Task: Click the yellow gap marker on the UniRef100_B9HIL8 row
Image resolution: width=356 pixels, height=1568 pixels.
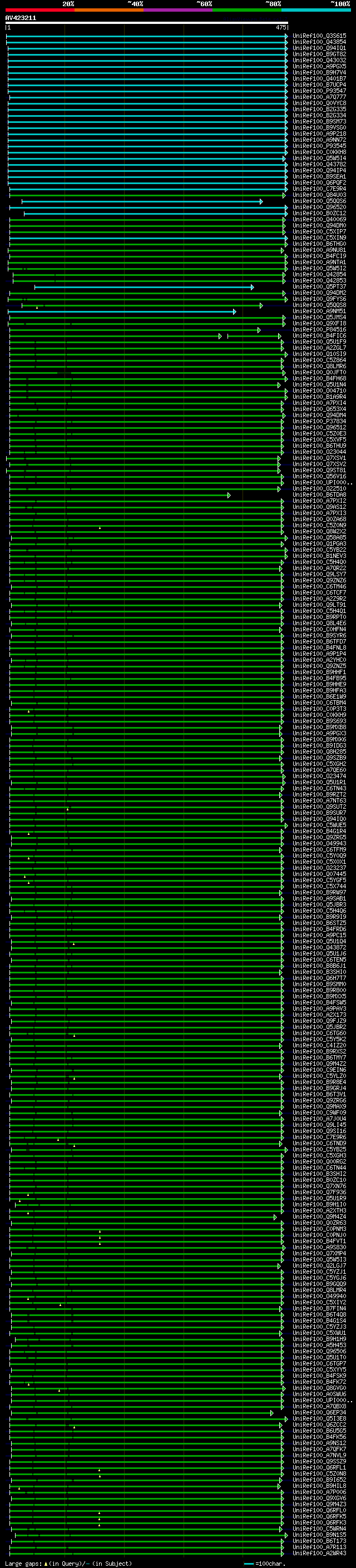Action: click(x=19, y=1489)
